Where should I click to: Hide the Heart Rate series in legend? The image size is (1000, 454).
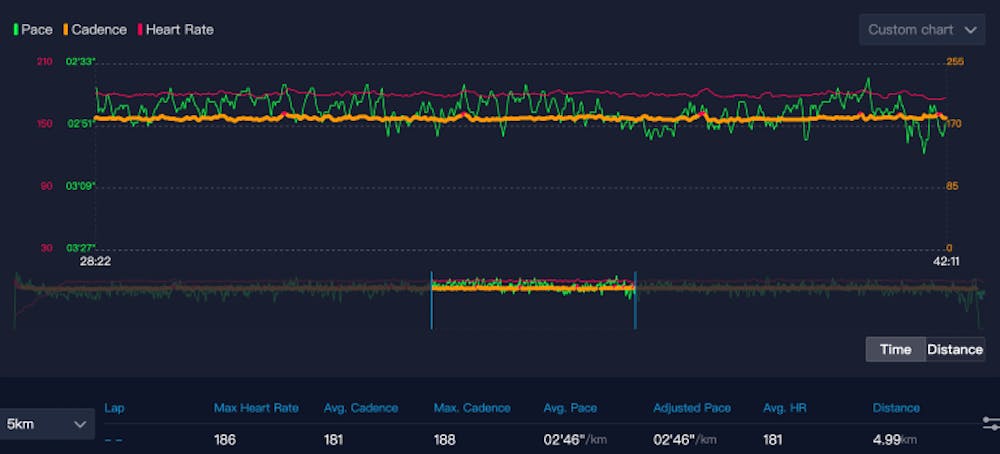(x=177, y=30)
